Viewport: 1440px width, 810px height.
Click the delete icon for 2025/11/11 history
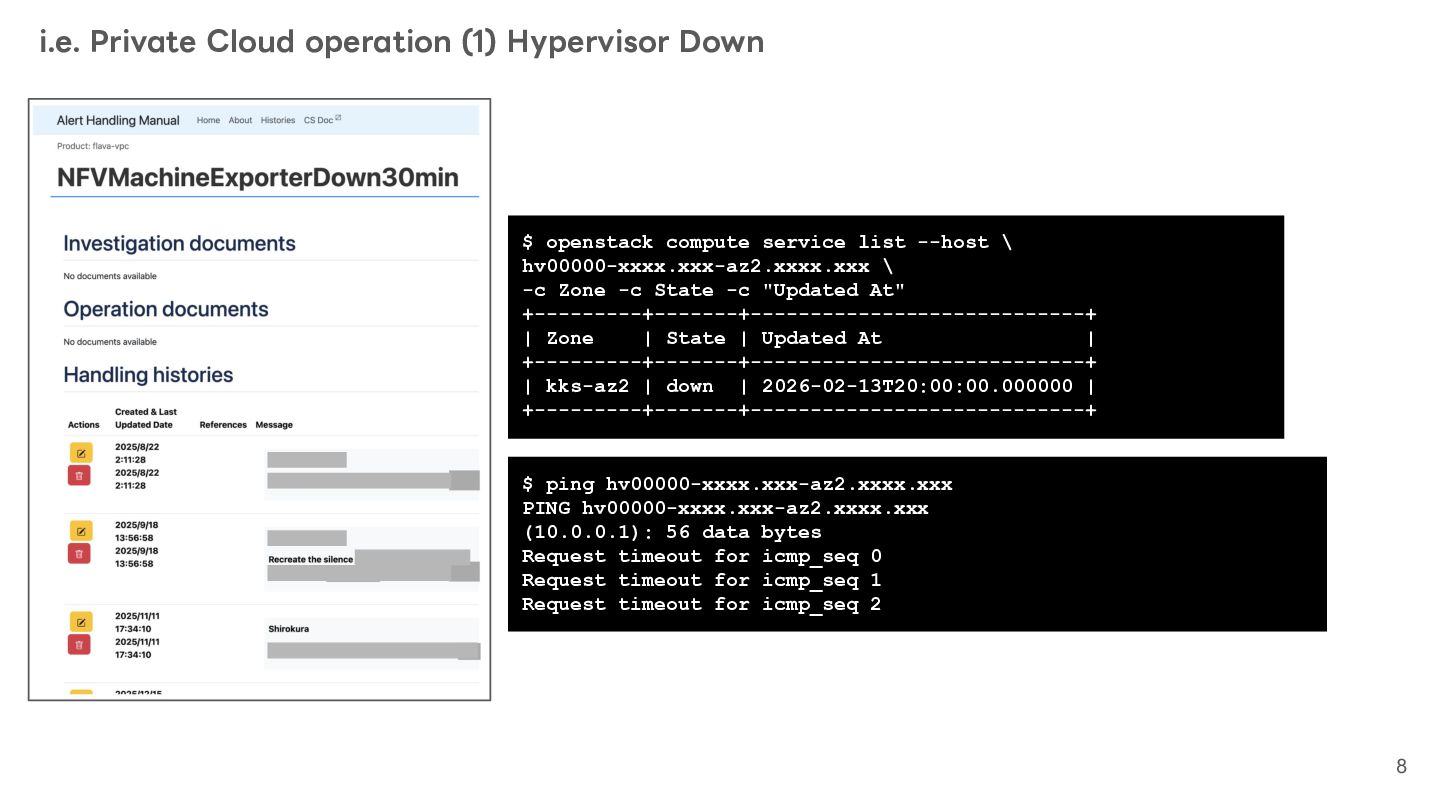80,644
